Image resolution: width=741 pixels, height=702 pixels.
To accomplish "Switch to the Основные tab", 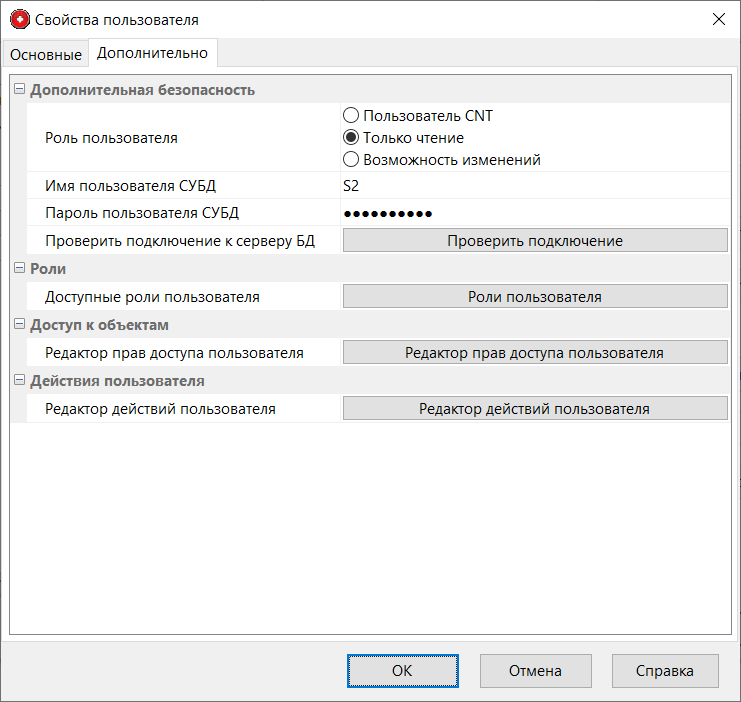I will pyautogui.click(x=45, y=54).
